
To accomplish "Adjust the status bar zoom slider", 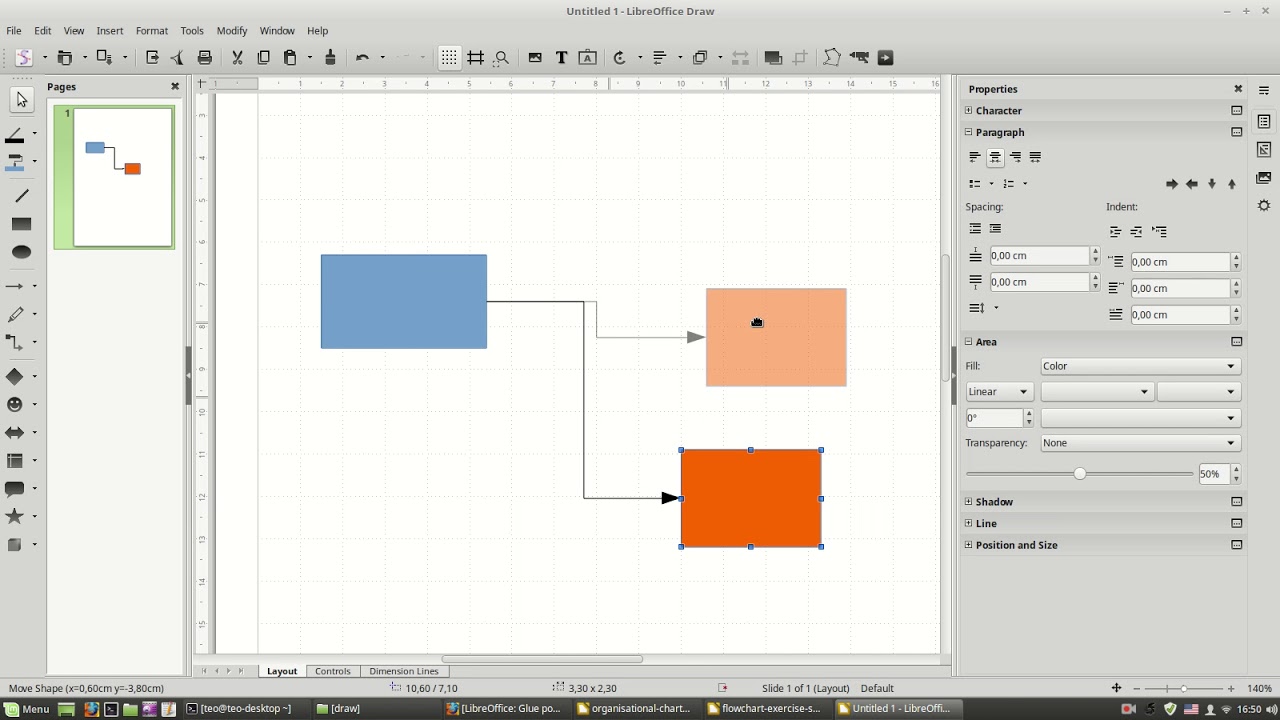I will (x=1184, y=689).
